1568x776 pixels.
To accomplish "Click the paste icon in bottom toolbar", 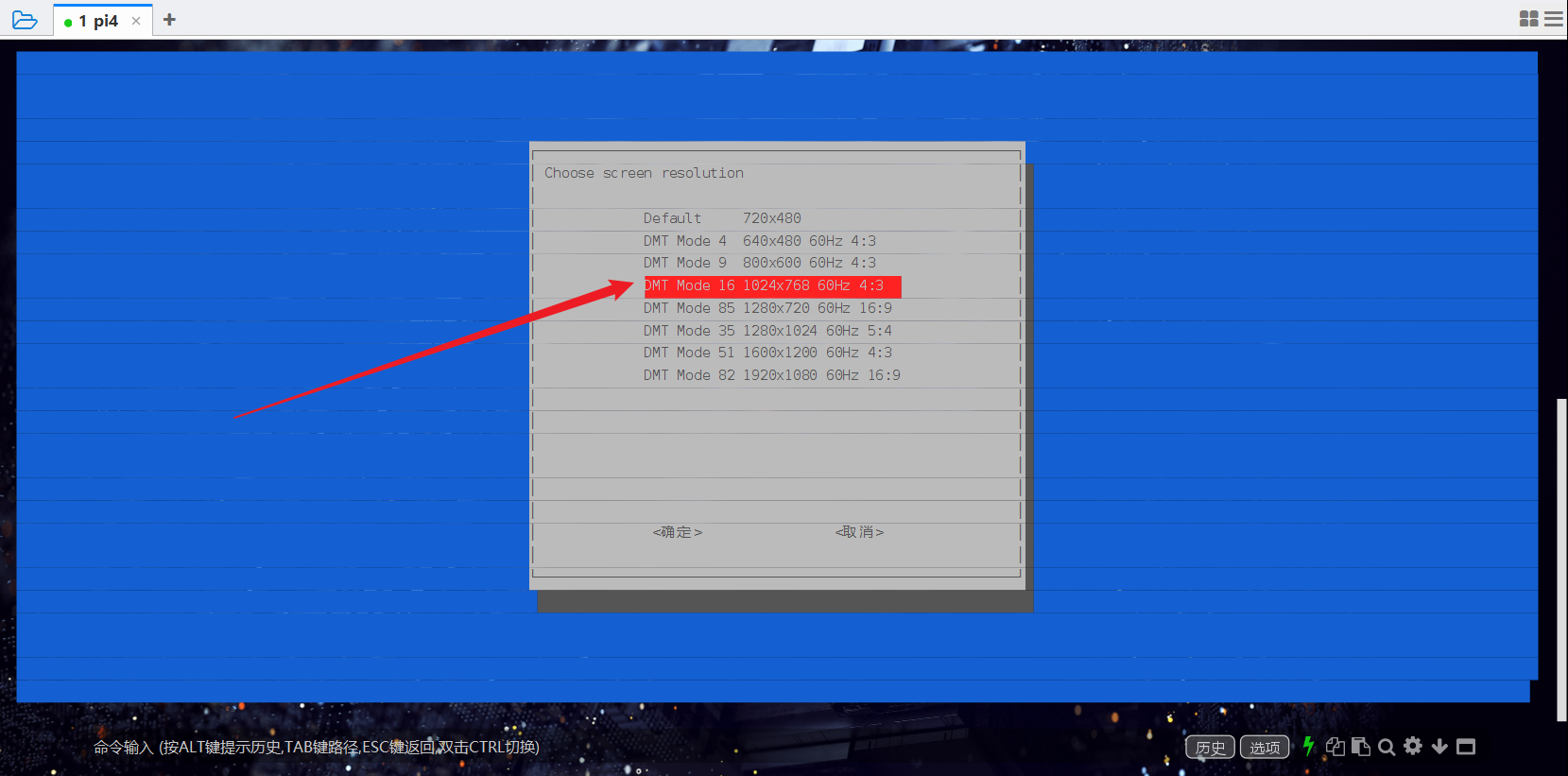I will point(1360,747).
